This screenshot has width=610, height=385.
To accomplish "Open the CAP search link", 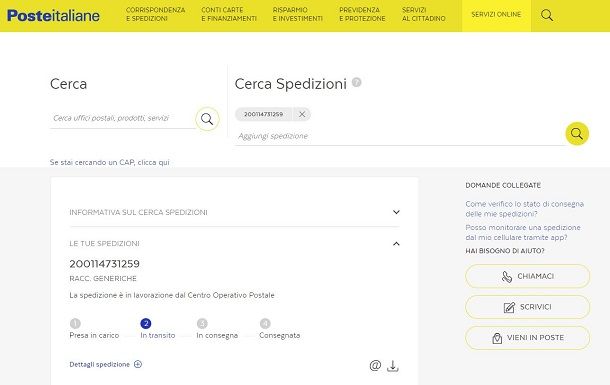I will pos(110,162).
